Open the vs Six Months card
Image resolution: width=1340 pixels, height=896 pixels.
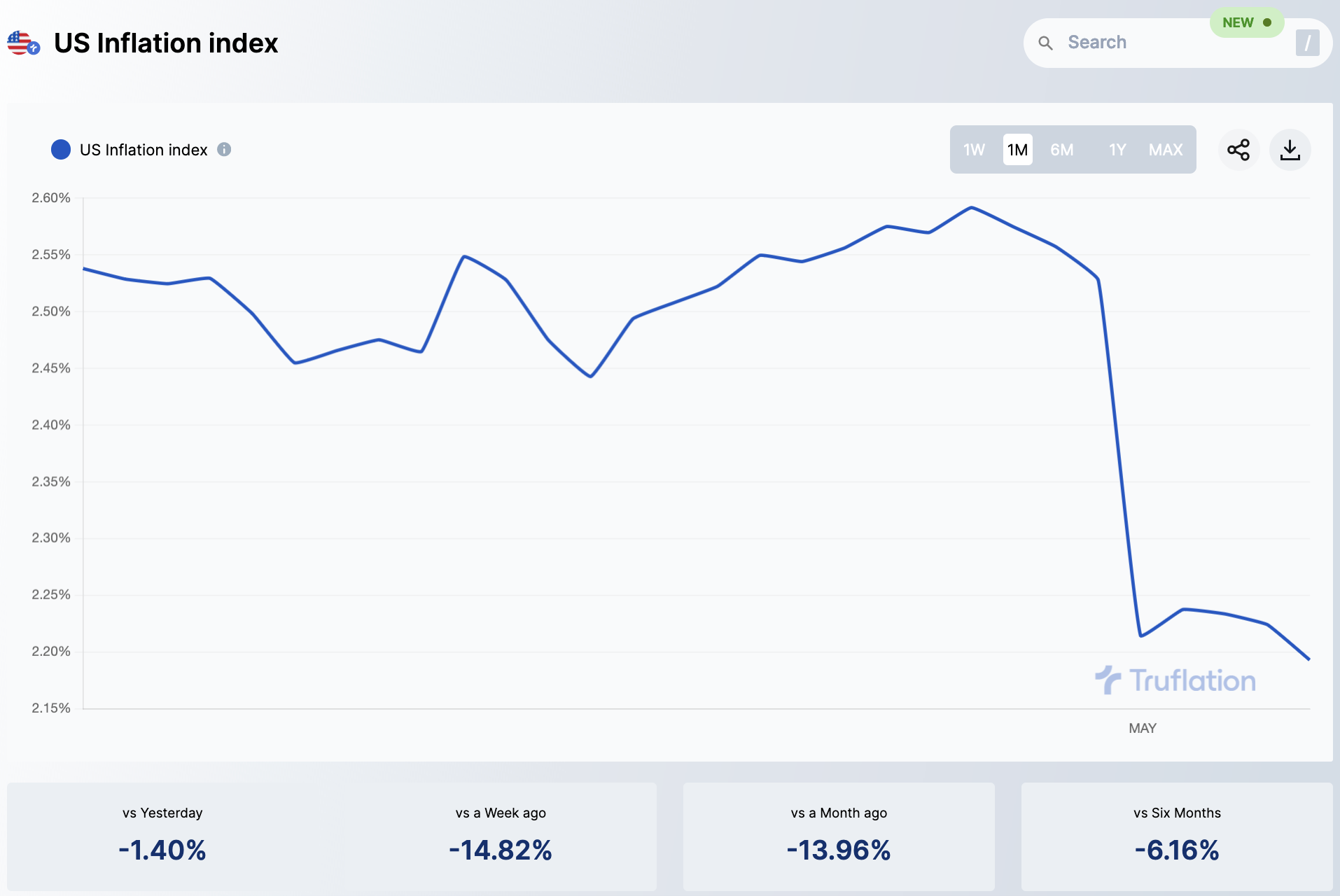click(1177, 836)
